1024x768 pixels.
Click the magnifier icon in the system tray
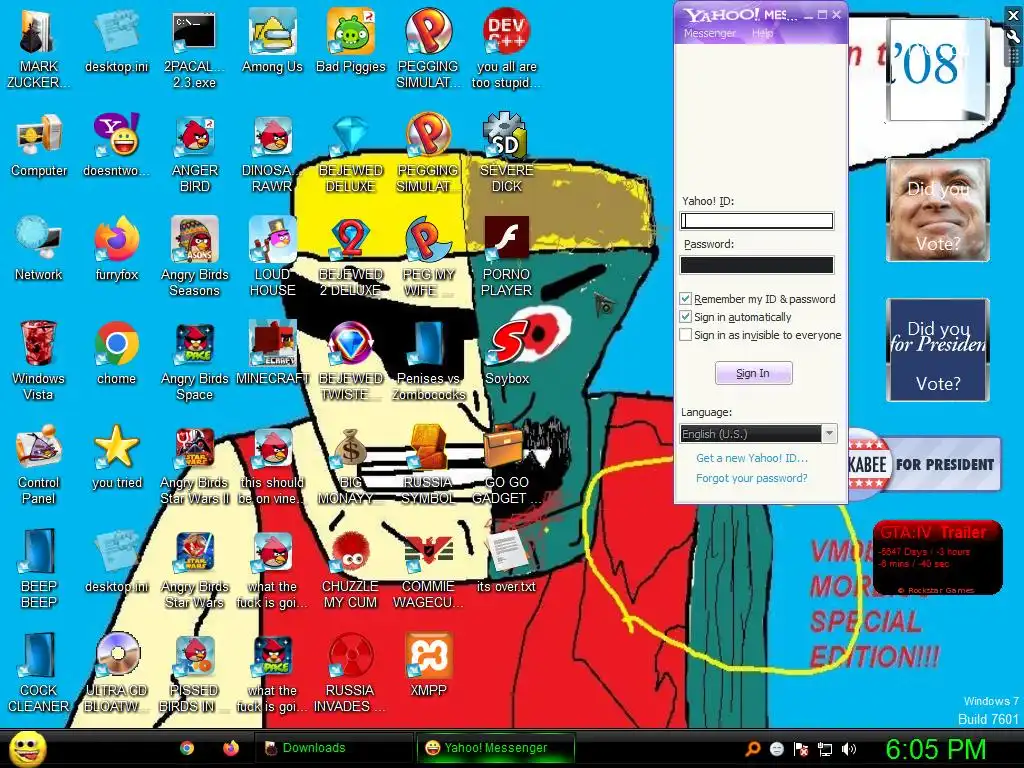point(752,749)
